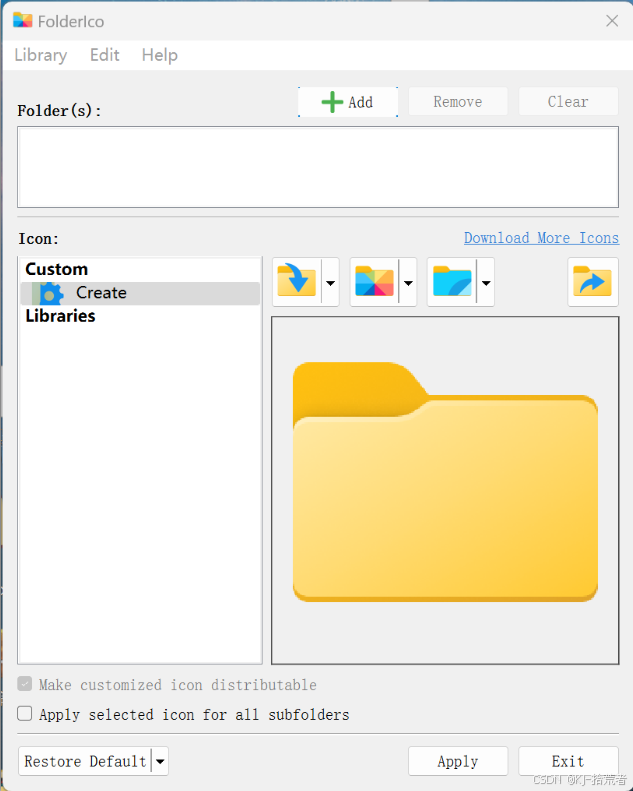
Task: Open the Help menu
Action: click(159, 55)
